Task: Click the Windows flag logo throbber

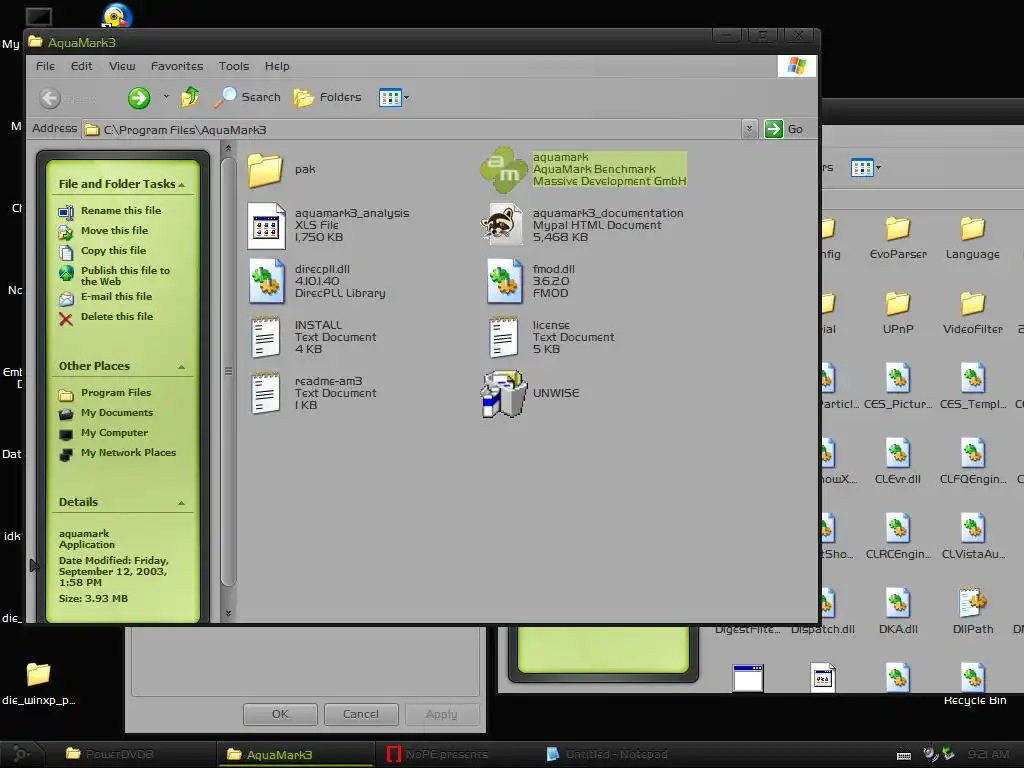Action: point(797,66)
